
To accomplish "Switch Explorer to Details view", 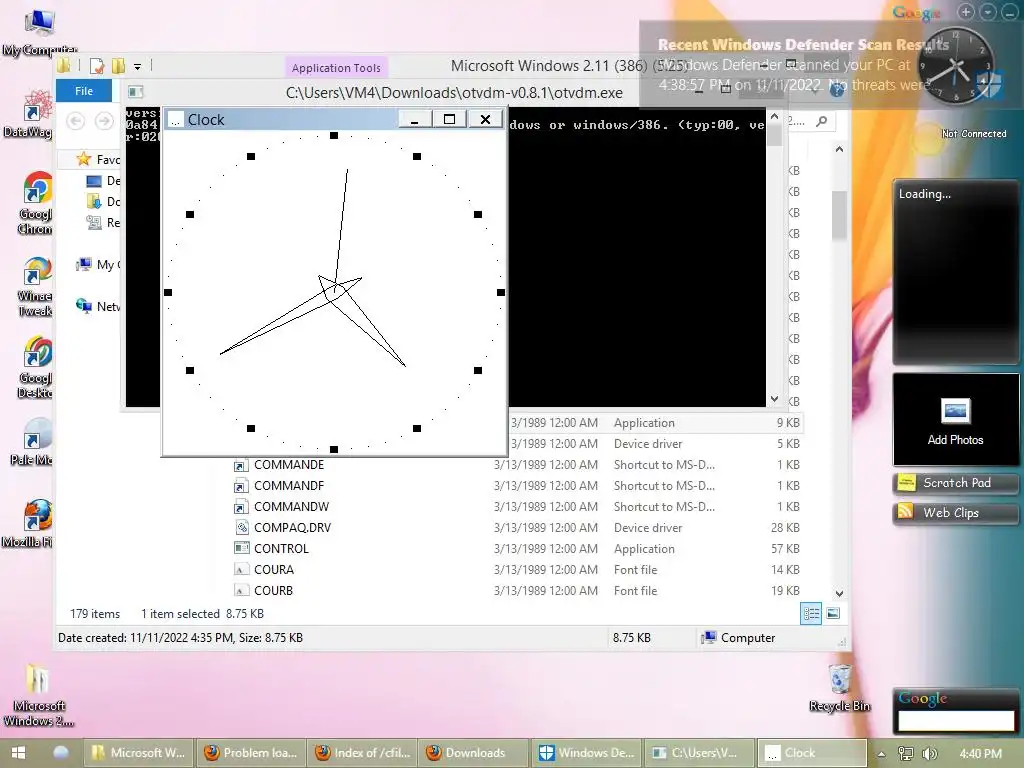I will point(811,613).
